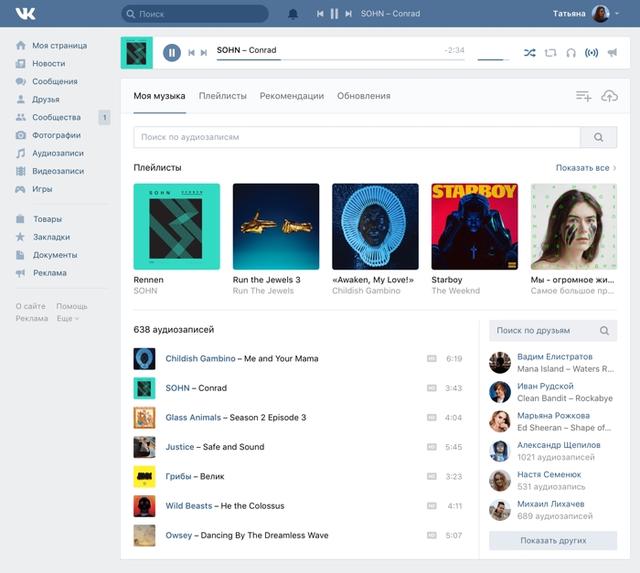Expand the Еще footer menu
This screenshot has height=573, width=640.
(x=68, y=318)
